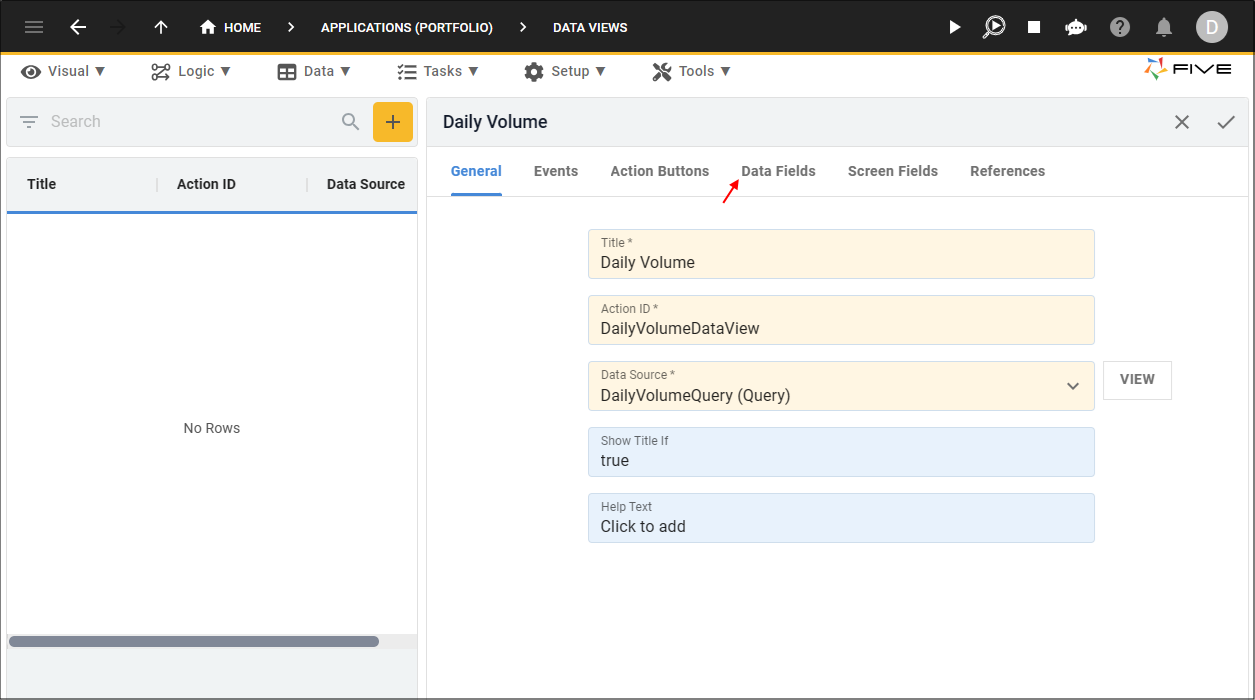Open the Logic menu

[191, 71]
